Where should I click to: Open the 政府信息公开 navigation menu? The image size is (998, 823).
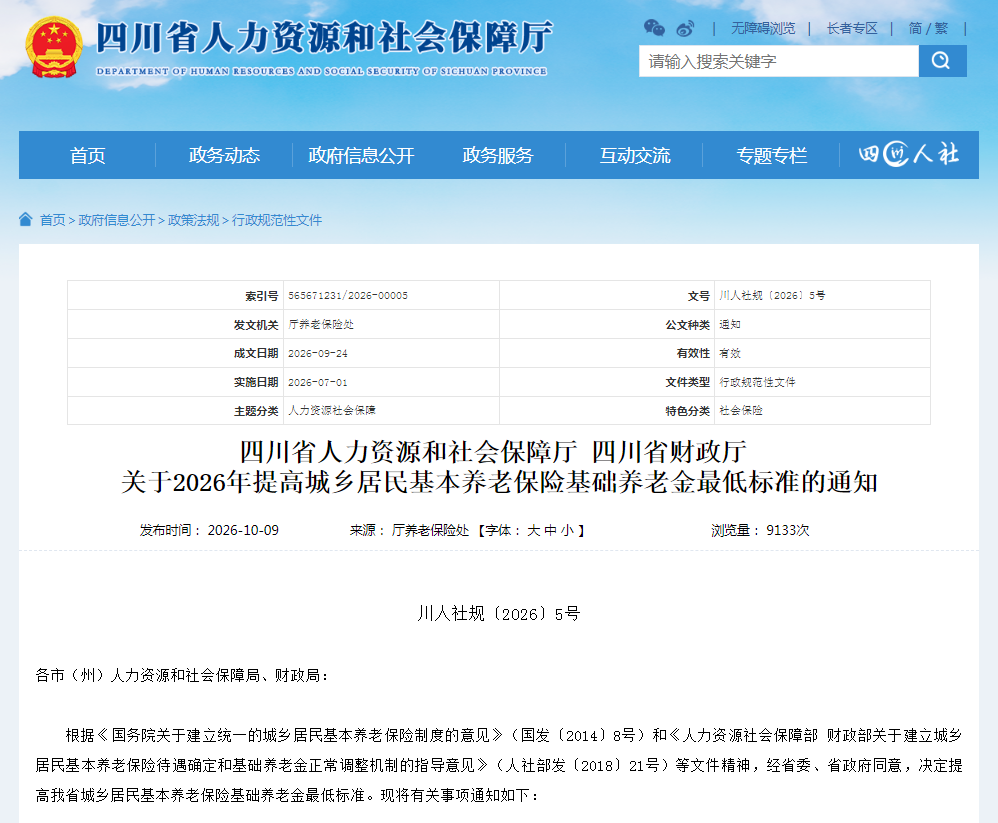pyautogui.click(x=361, y=155)
